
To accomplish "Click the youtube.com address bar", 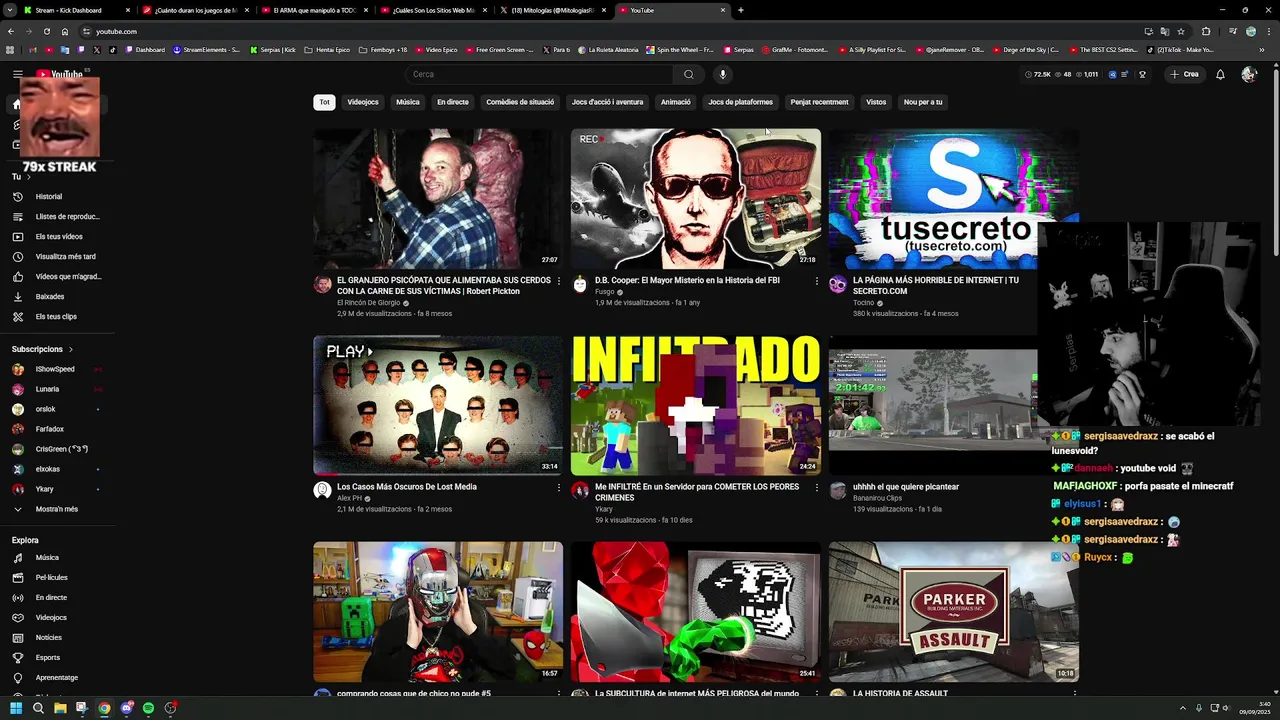I will coord(600,31).
